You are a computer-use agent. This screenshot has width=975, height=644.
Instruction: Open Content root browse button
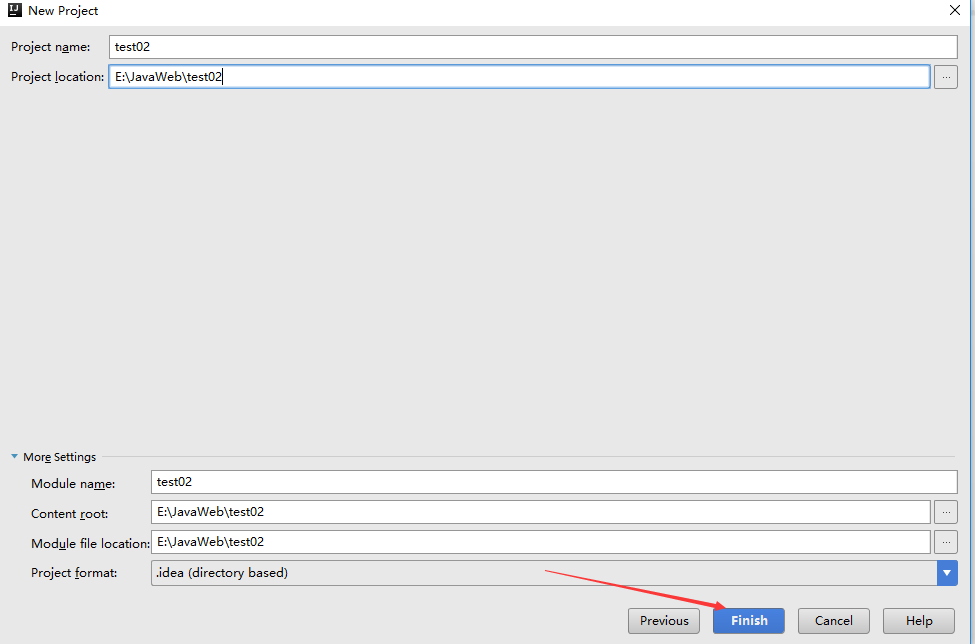(x=945, y=512)
